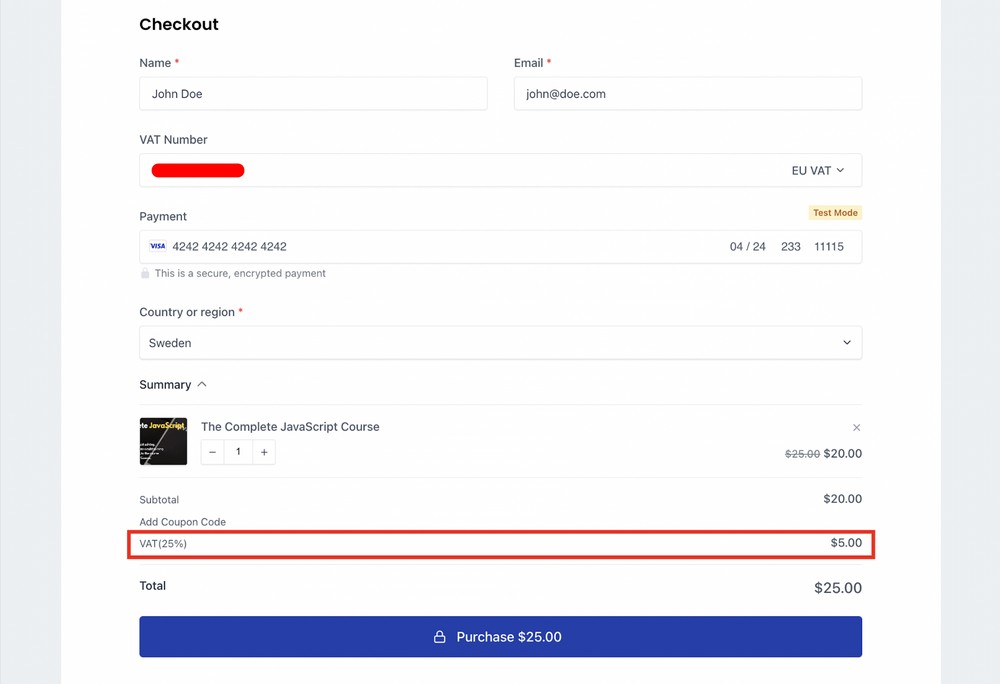This screenshot has height=684, width=1000.
Task: Click the lock icon inside the Purchase button
Action: (439, 636)
